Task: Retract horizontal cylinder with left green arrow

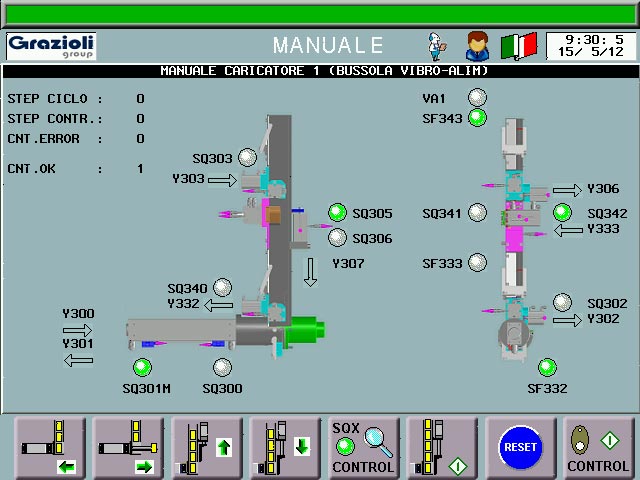Action: pos(50,448)
